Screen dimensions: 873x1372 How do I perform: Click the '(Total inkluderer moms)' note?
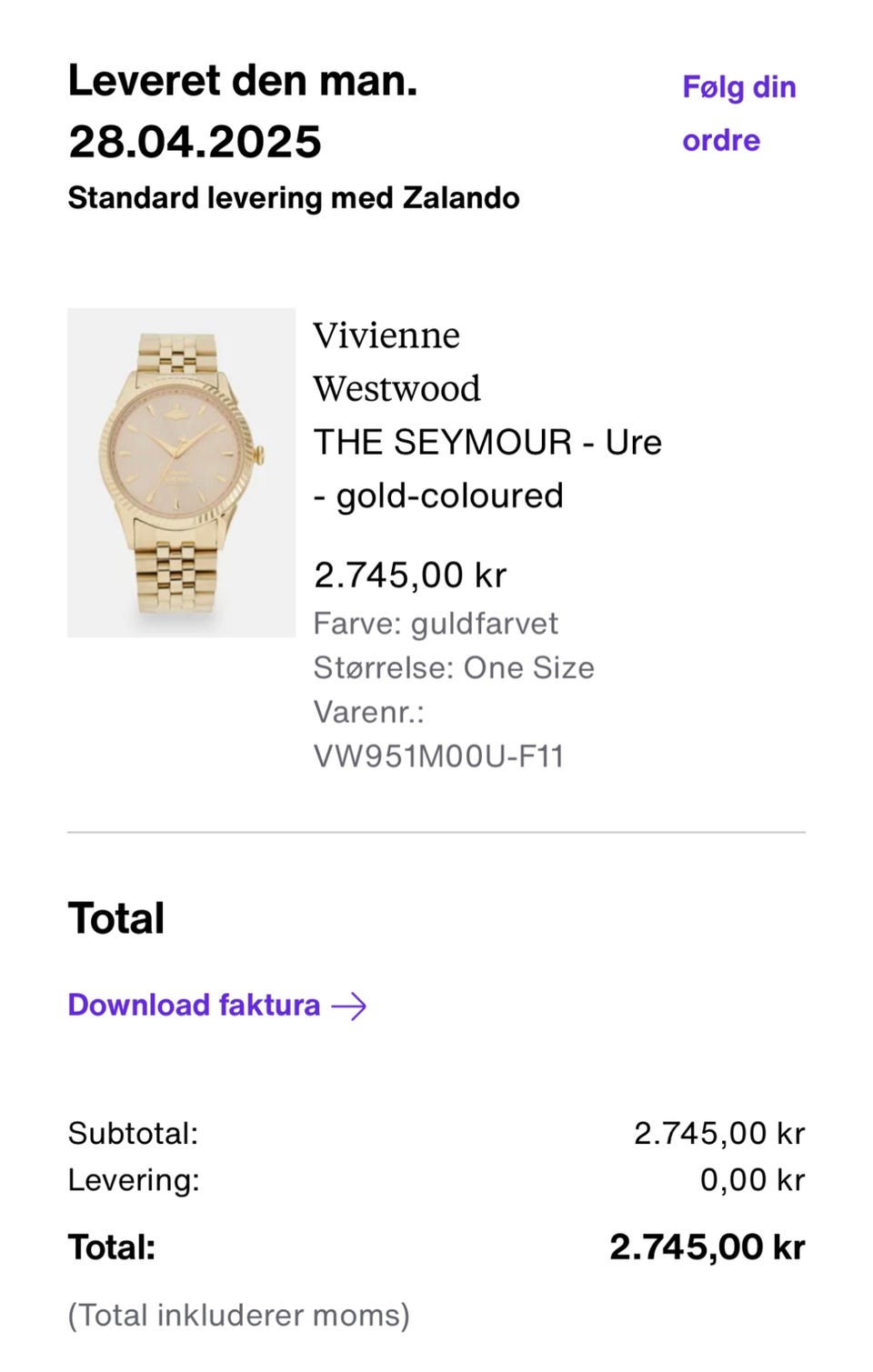click(x=238, y=1316)
